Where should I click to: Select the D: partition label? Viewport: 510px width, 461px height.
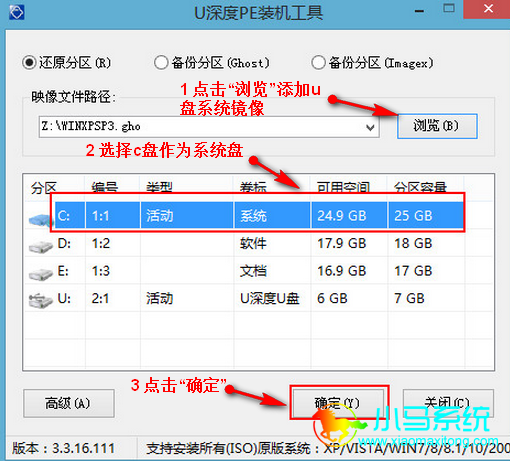pyautogui.click(x=64, y=243)
